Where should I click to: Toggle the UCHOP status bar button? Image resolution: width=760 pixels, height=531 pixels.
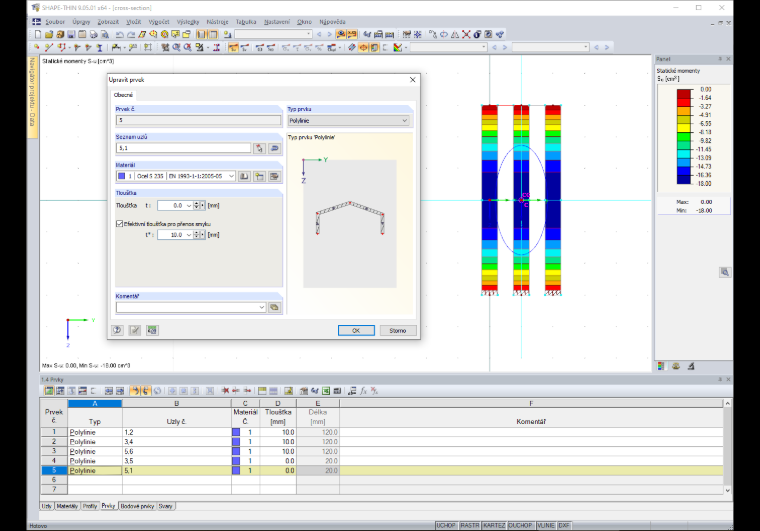[x=446, y=526]
